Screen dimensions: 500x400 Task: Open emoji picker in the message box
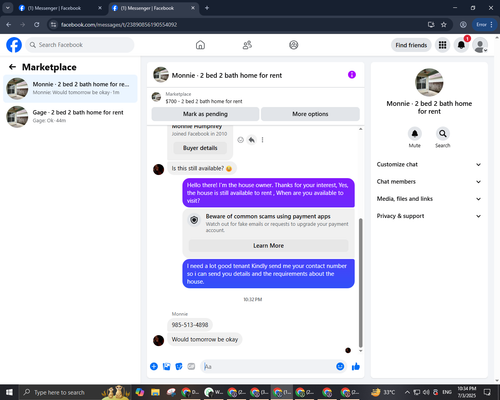[340, 366]
